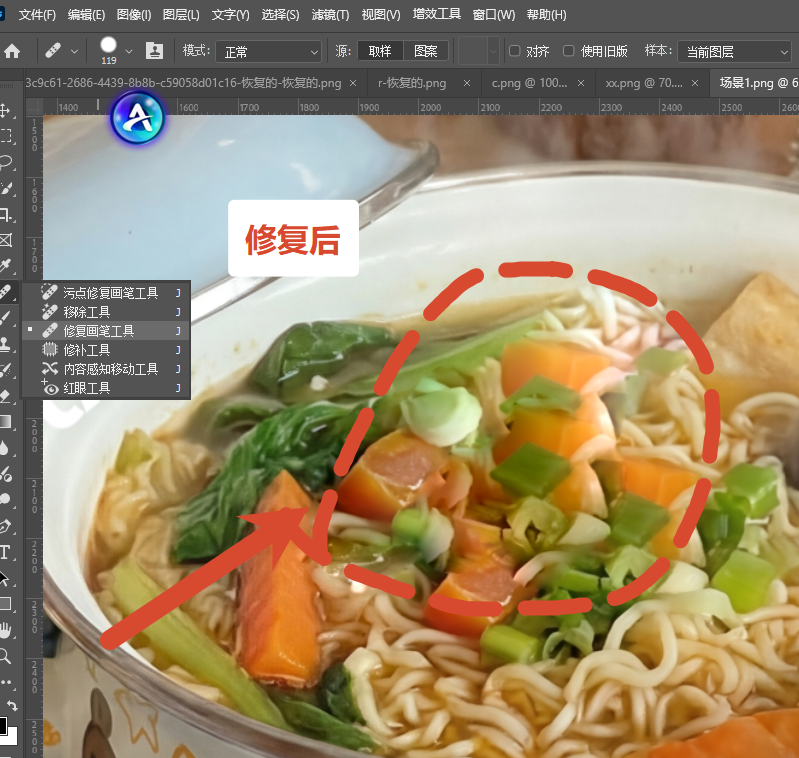Toggle the 使用旧版 (Use Legacy) checkbox
The image size is (799, 758).
pyautogui.click(x=569, y=51)
